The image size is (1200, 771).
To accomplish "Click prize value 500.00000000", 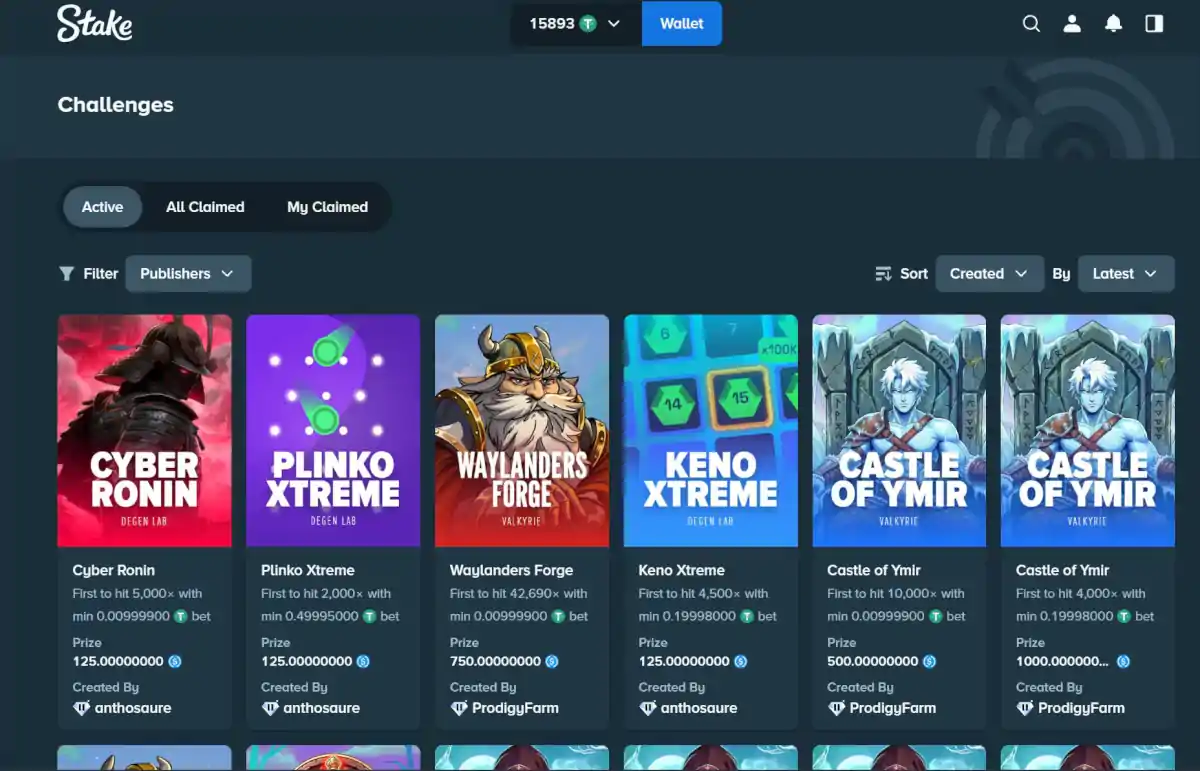I will (x=873, y=662).
